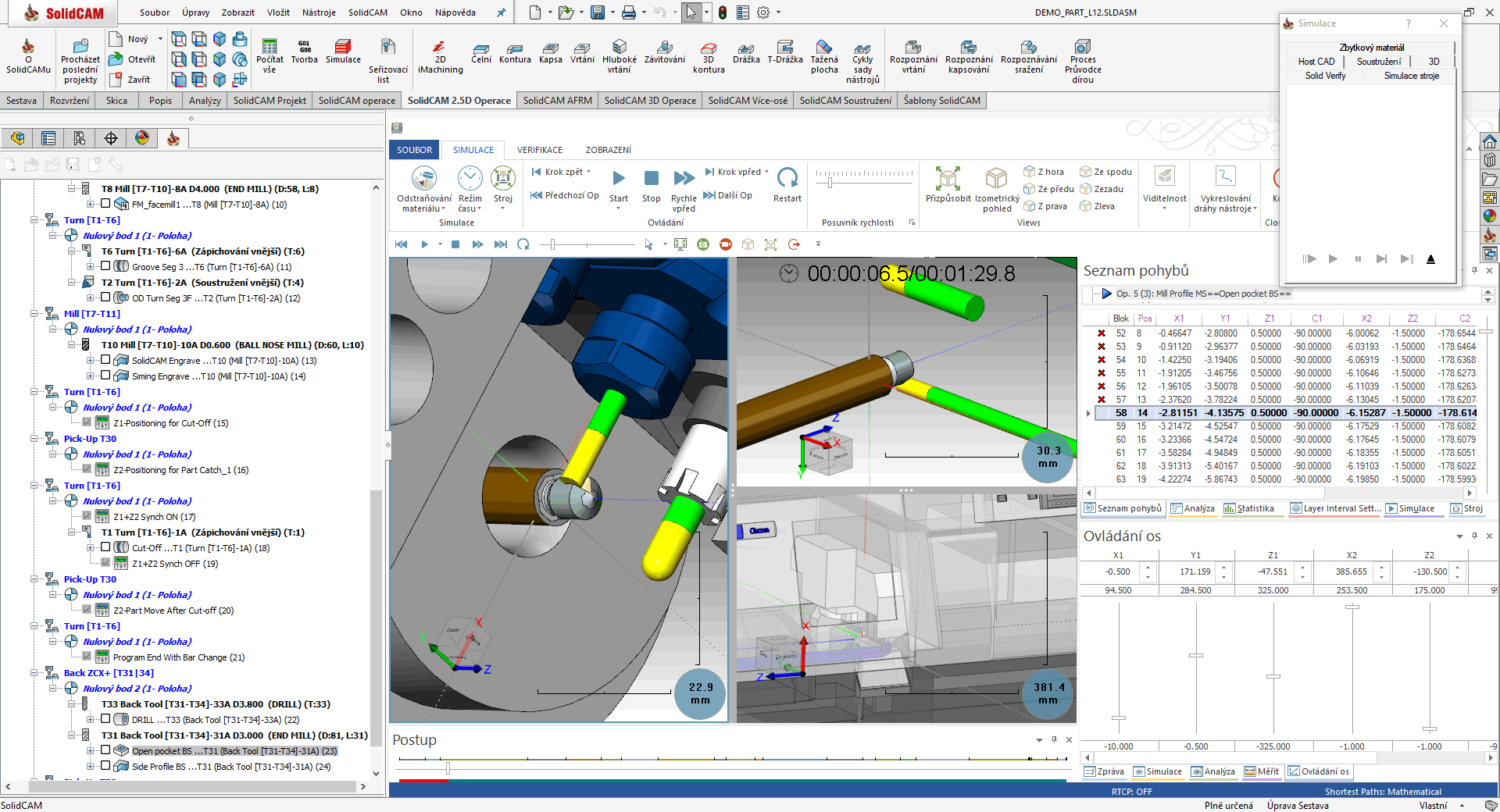Enable checkbox for SolidCAM Engrave operation

[105, 360]
